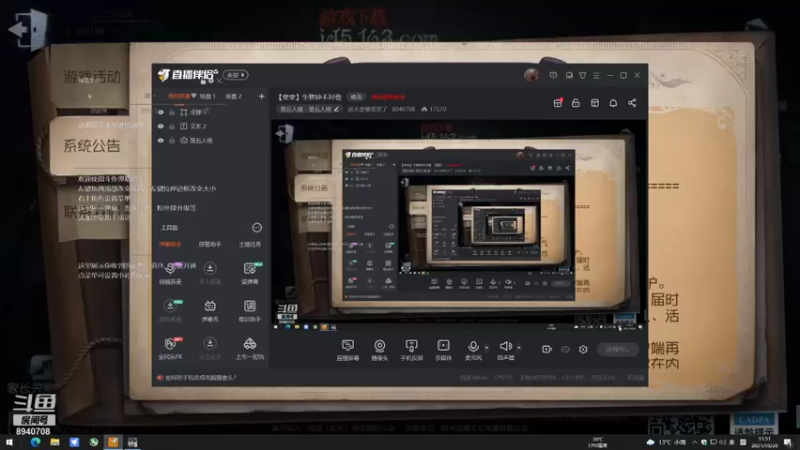Launch Microsoft Edge from the taskbar
Viewport: 800px width, 450px height.
[x=35, y=442]
